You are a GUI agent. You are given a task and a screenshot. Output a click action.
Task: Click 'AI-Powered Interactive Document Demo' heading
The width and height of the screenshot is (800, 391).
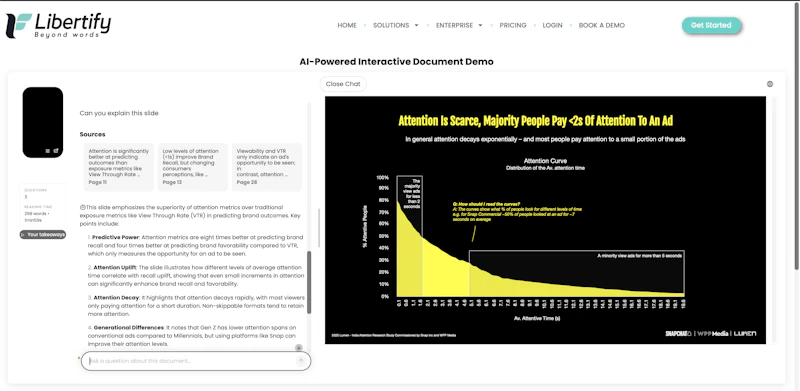(396, 62)
